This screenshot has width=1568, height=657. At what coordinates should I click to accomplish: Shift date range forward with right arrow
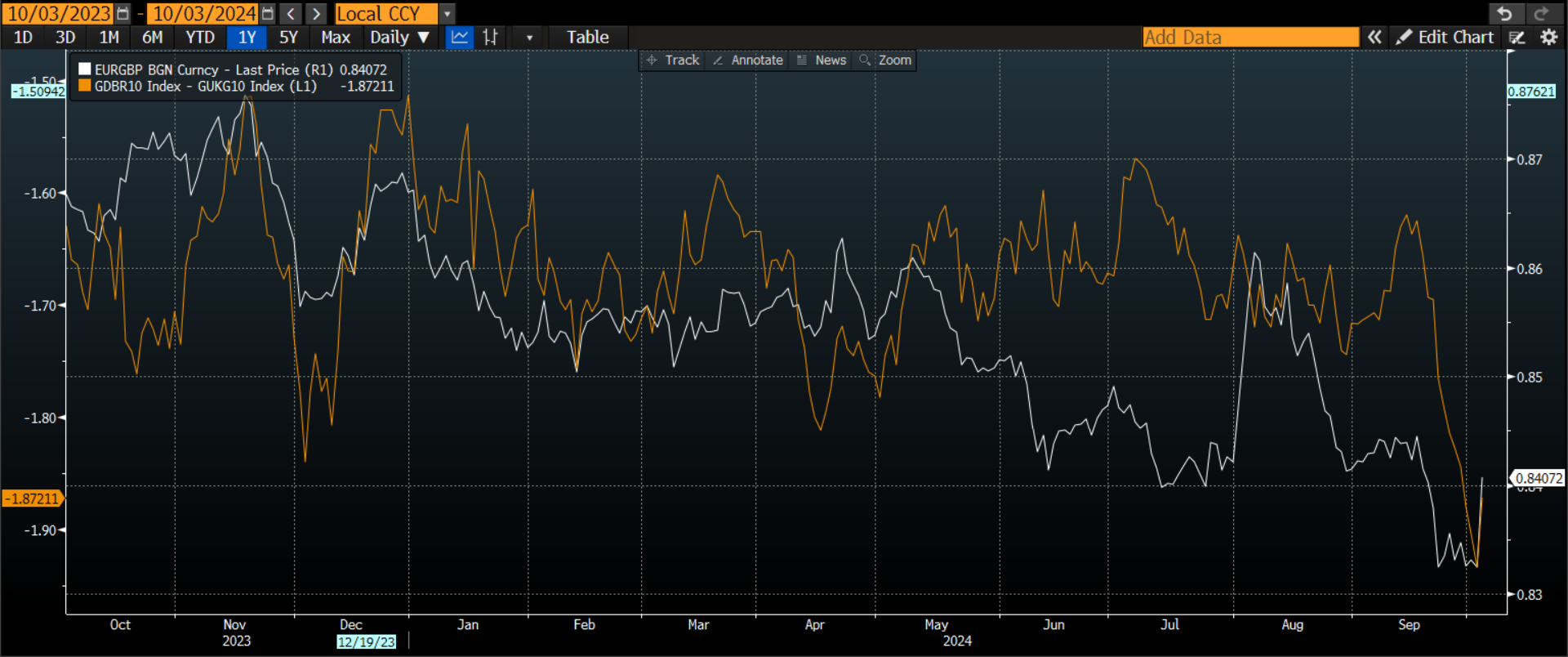tap(316, 14)
